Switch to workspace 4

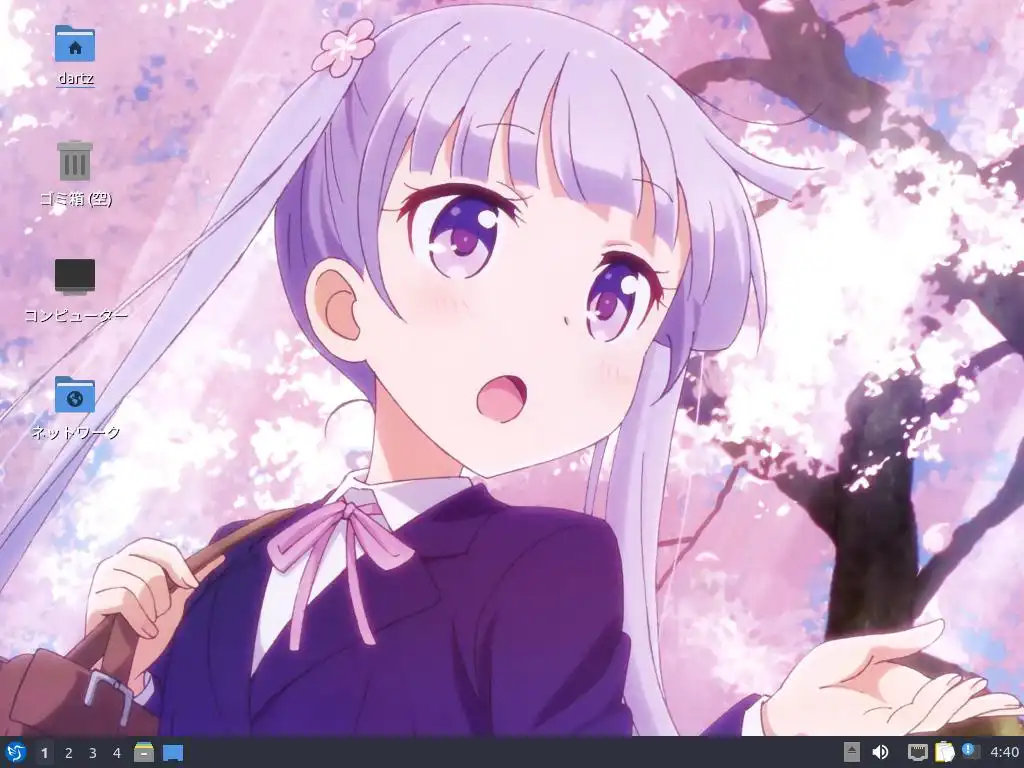coord(117,753)
